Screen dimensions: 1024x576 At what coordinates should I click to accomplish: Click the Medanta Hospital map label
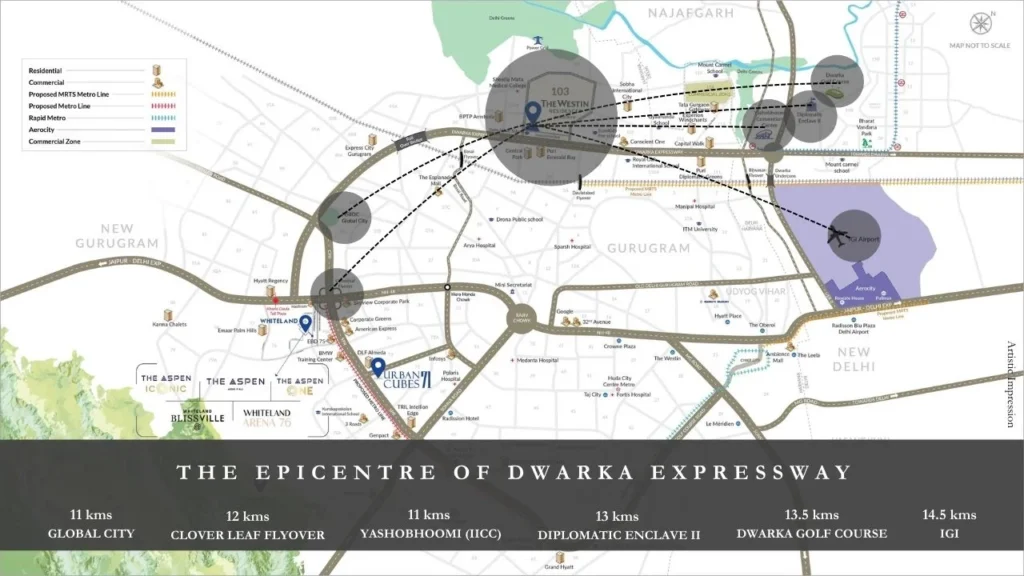(541, 360)
